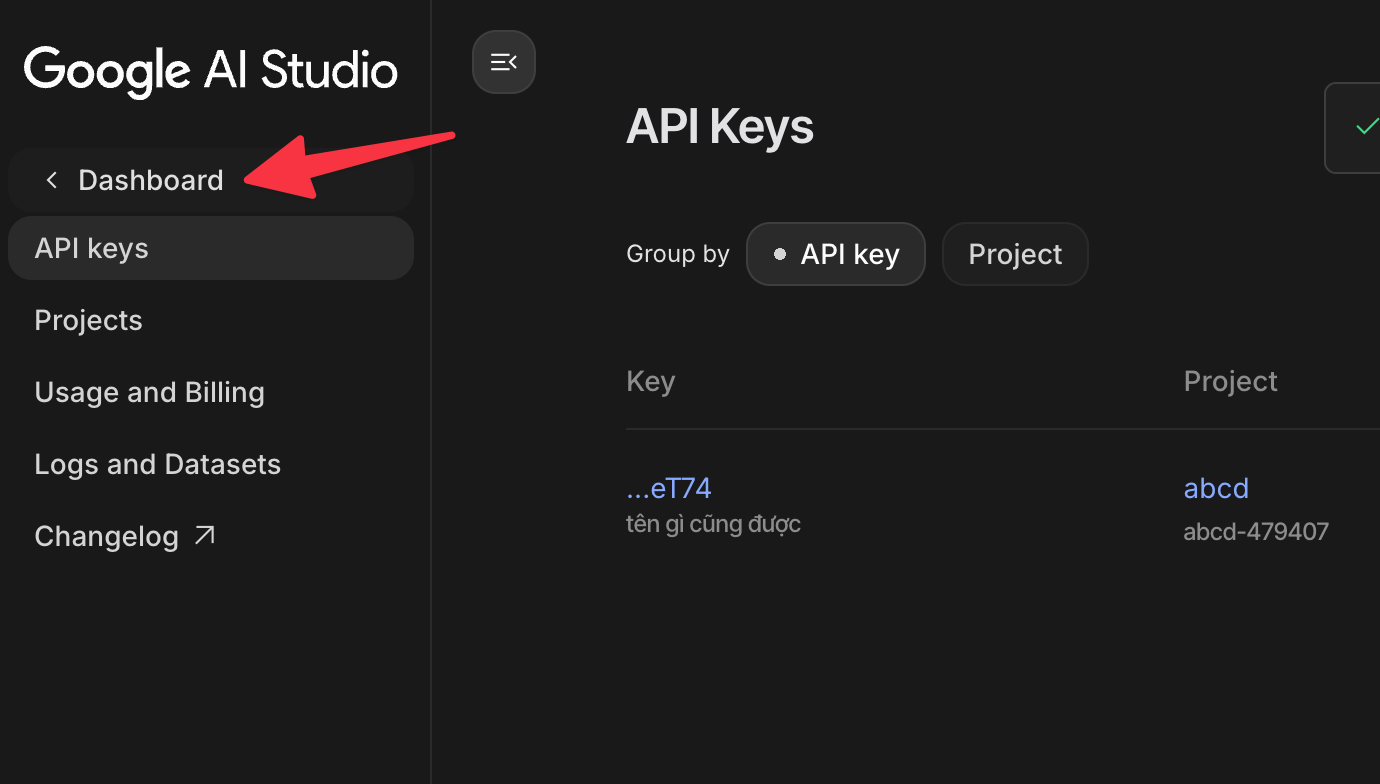The width and height of the screenshot is (1380, 784).
Task: Click the "API Keys" page heading
Action: click(x=719, y=128)
